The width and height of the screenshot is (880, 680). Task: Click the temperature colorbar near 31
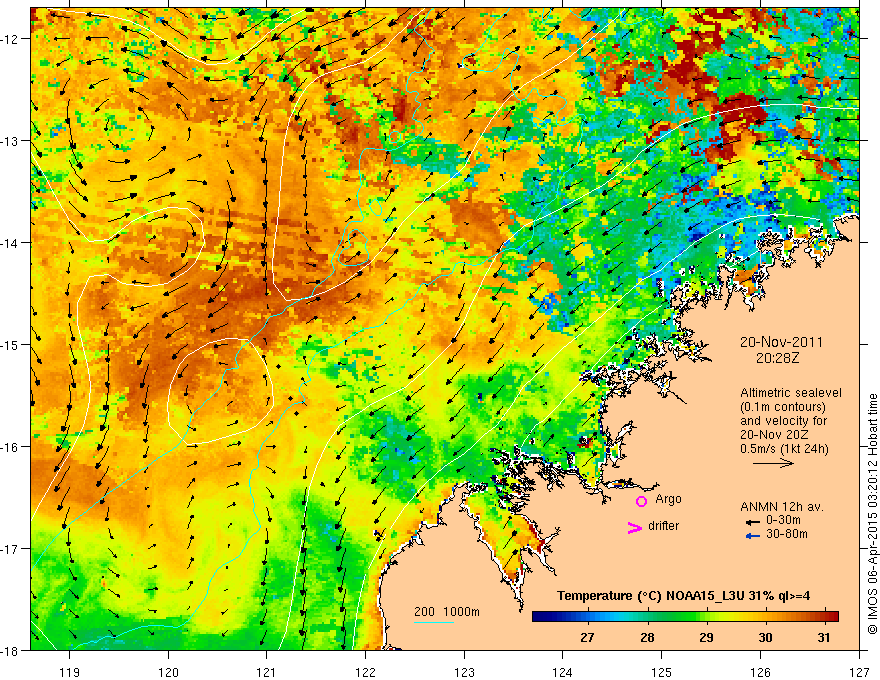(x=824, y=617)
